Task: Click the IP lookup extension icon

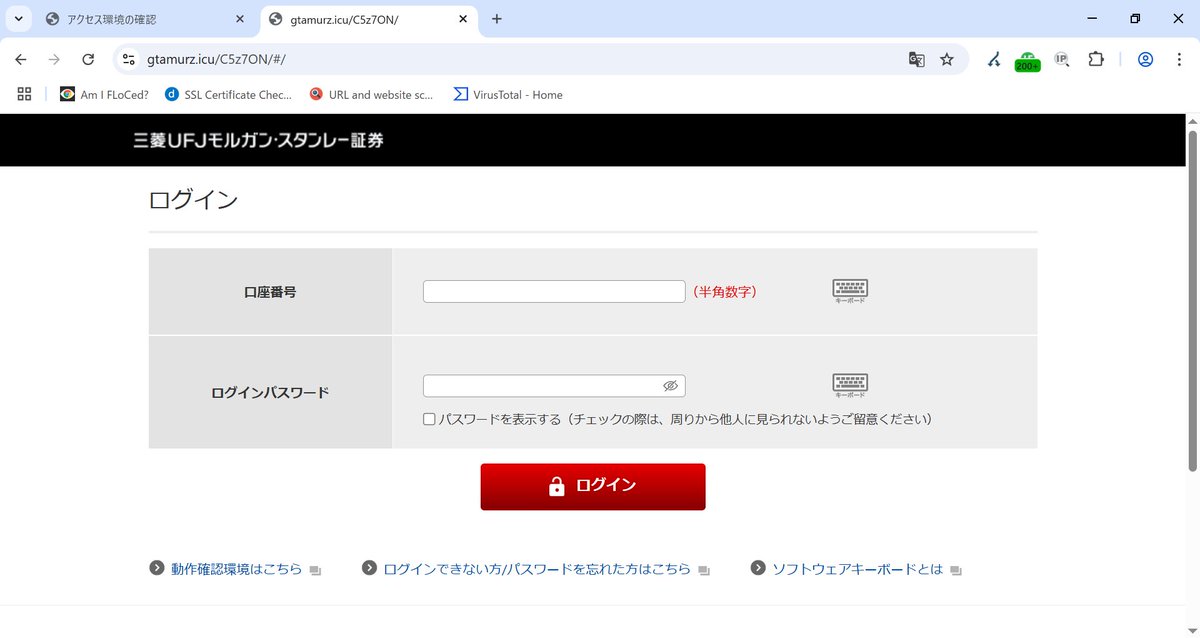Action: (1062, 59)
